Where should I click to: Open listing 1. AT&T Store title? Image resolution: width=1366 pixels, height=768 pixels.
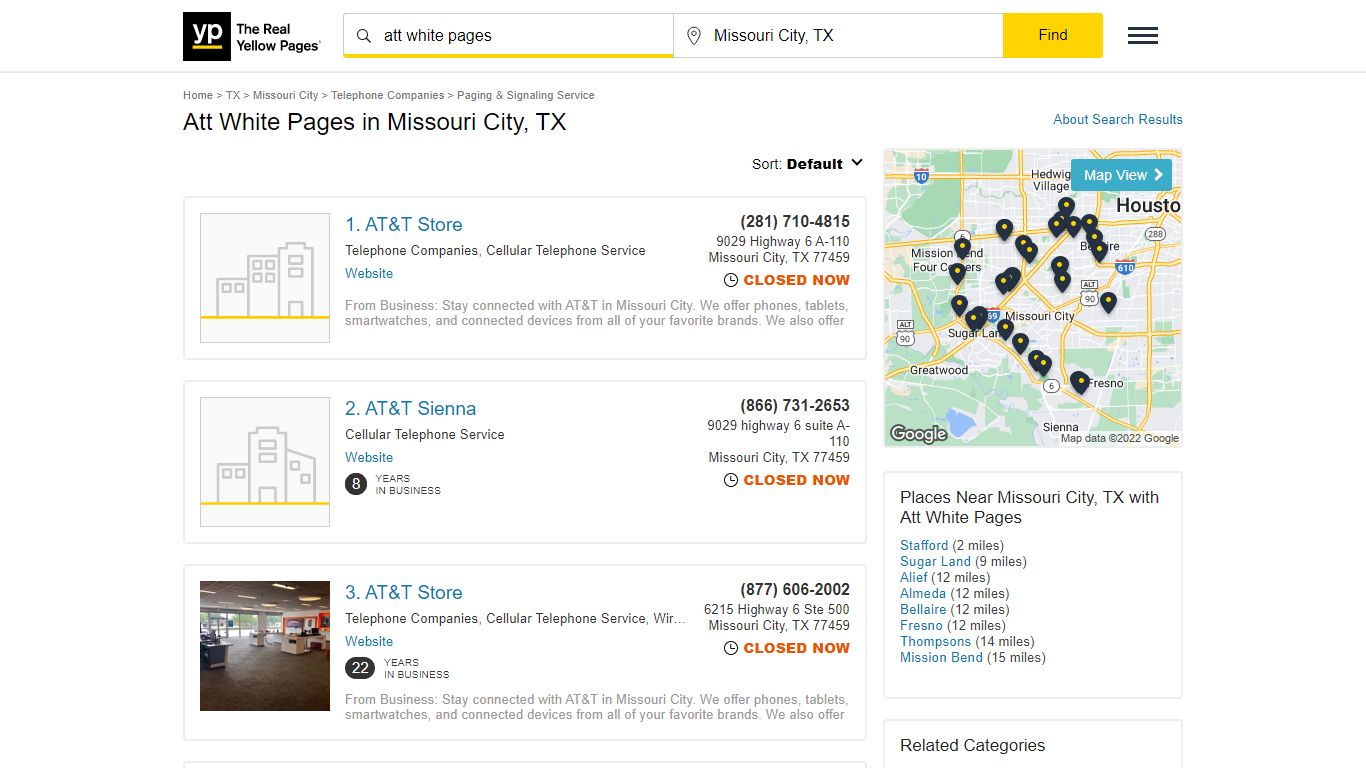(x=404, y=225)
